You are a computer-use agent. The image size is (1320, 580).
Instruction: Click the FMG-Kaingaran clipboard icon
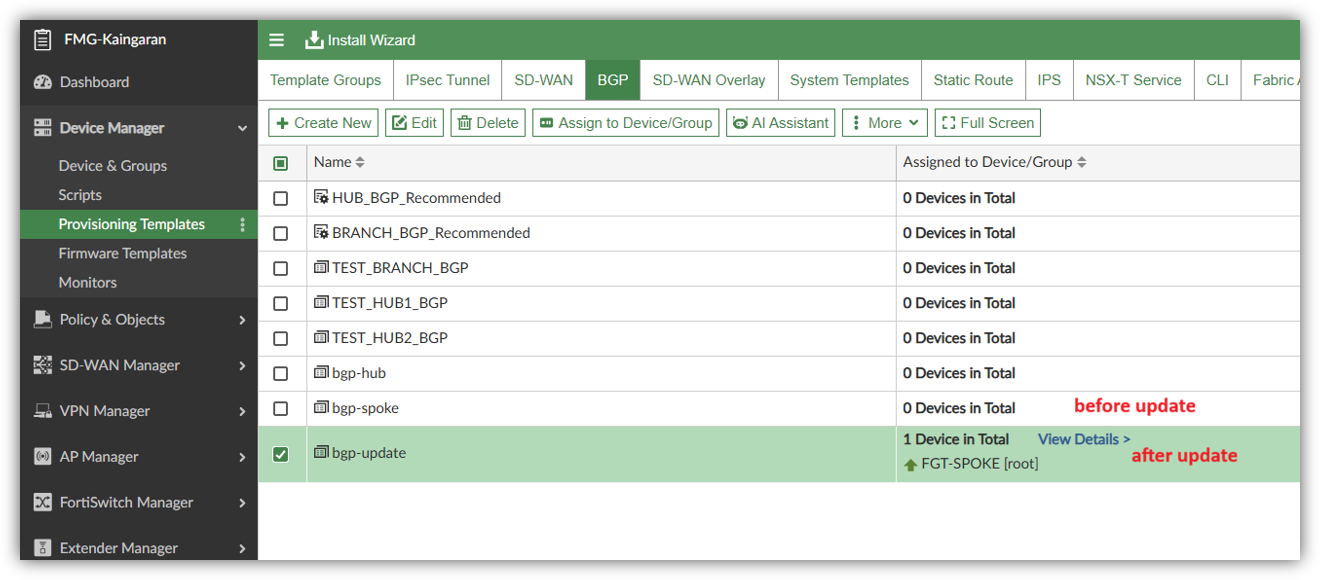pos(42,40)
